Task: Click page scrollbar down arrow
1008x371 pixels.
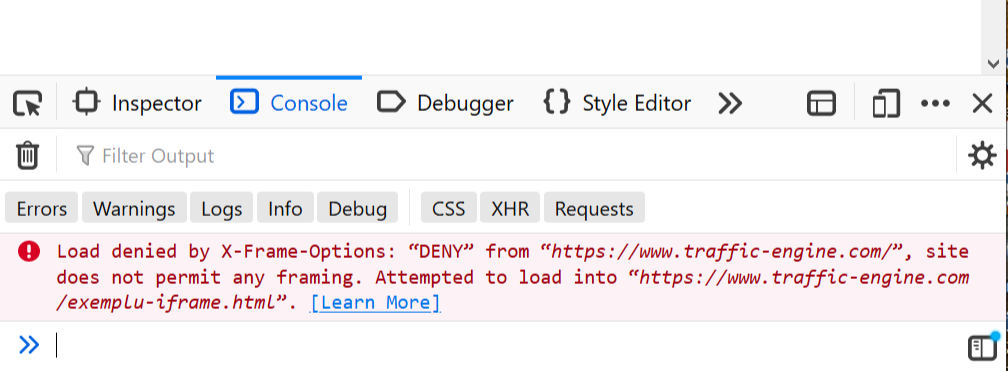Action: (993, 64)
